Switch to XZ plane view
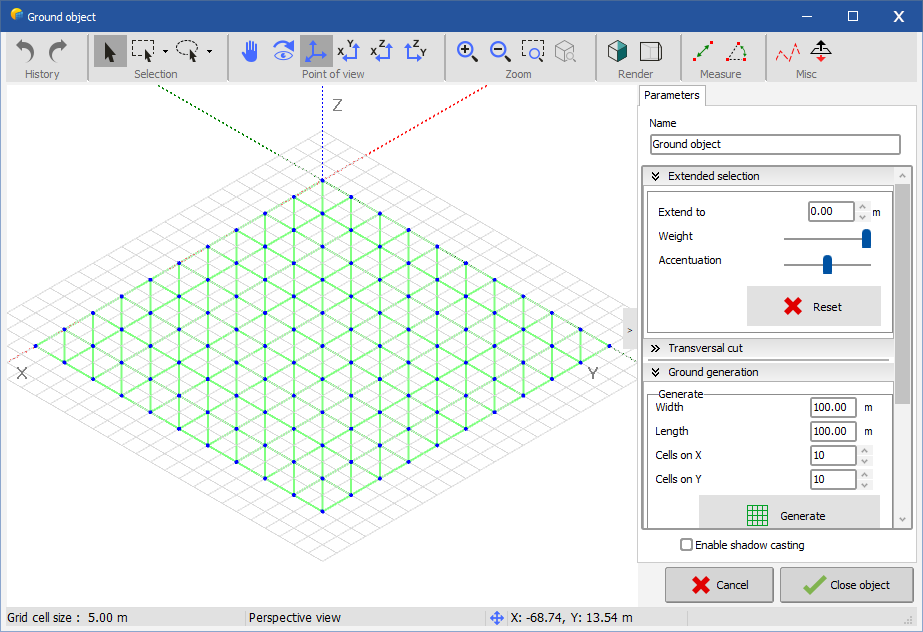The height and width of the screenshot is (632, 923). click(x=382, y=51)
